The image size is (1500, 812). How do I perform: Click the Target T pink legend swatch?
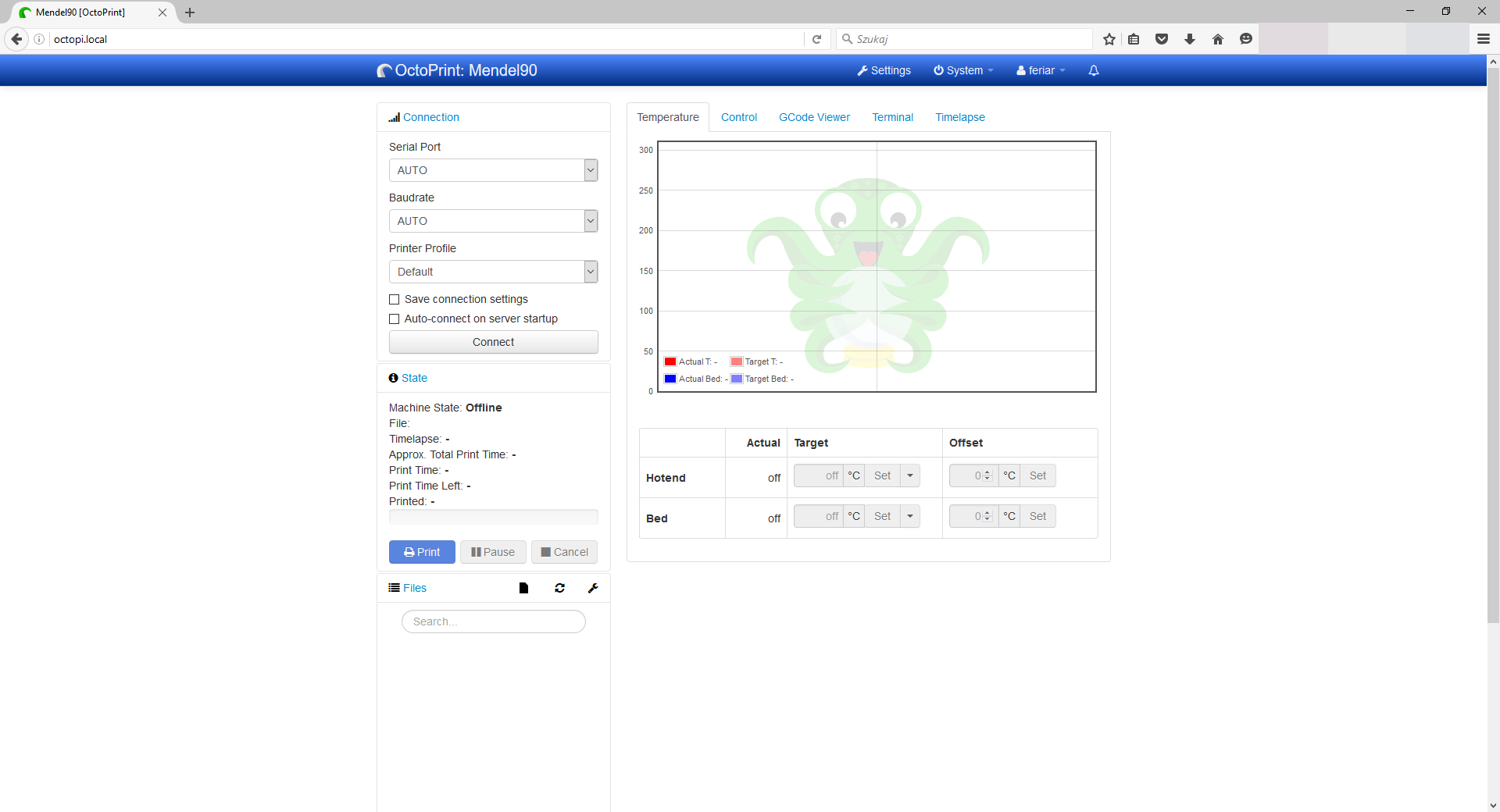click(736, 361)
